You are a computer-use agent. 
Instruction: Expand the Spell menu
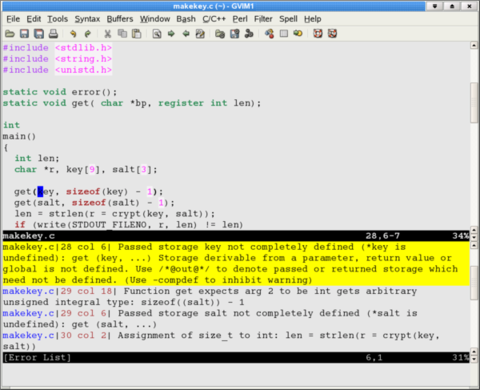[288, 19]
